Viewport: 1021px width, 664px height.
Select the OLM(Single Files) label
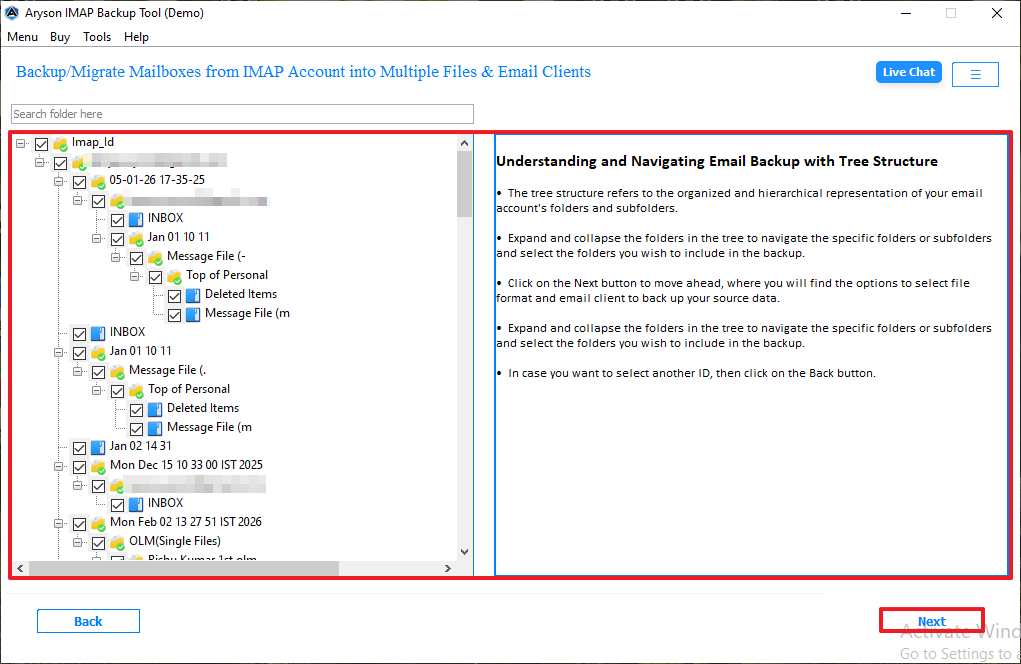pyautogui.click(x=175, y=541)
